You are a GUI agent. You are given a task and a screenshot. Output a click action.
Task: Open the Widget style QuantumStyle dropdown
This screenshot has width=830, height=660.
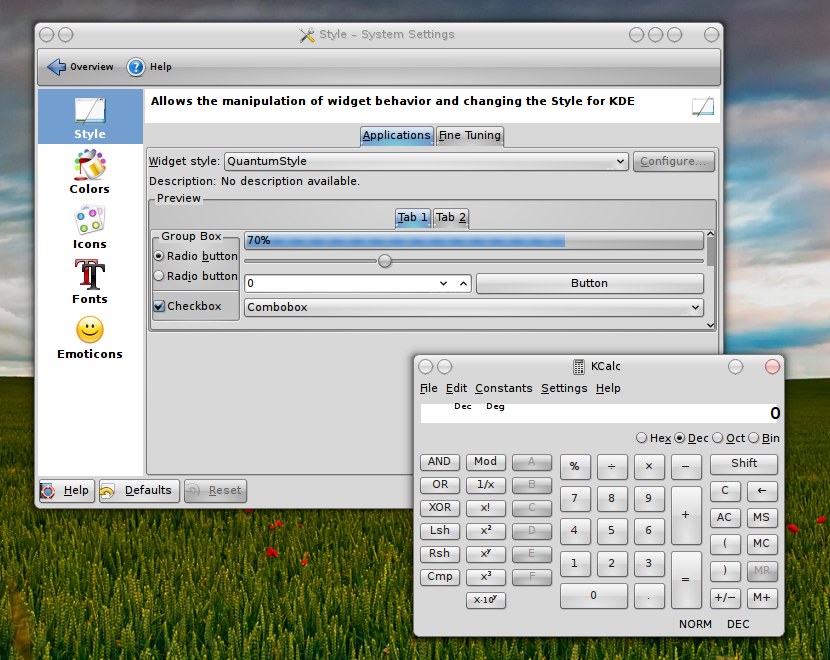426,161
